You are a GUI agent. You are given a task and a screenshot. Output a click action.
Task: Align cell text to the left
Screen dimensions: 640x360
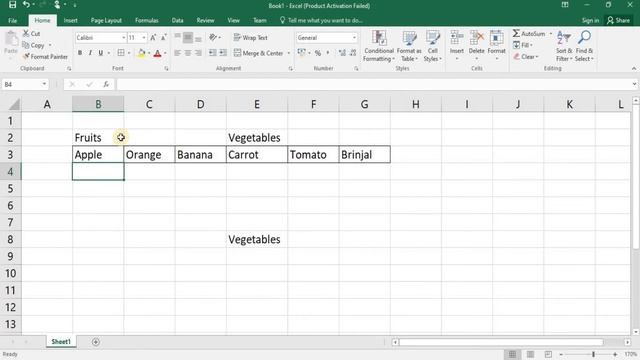point(178,53)
